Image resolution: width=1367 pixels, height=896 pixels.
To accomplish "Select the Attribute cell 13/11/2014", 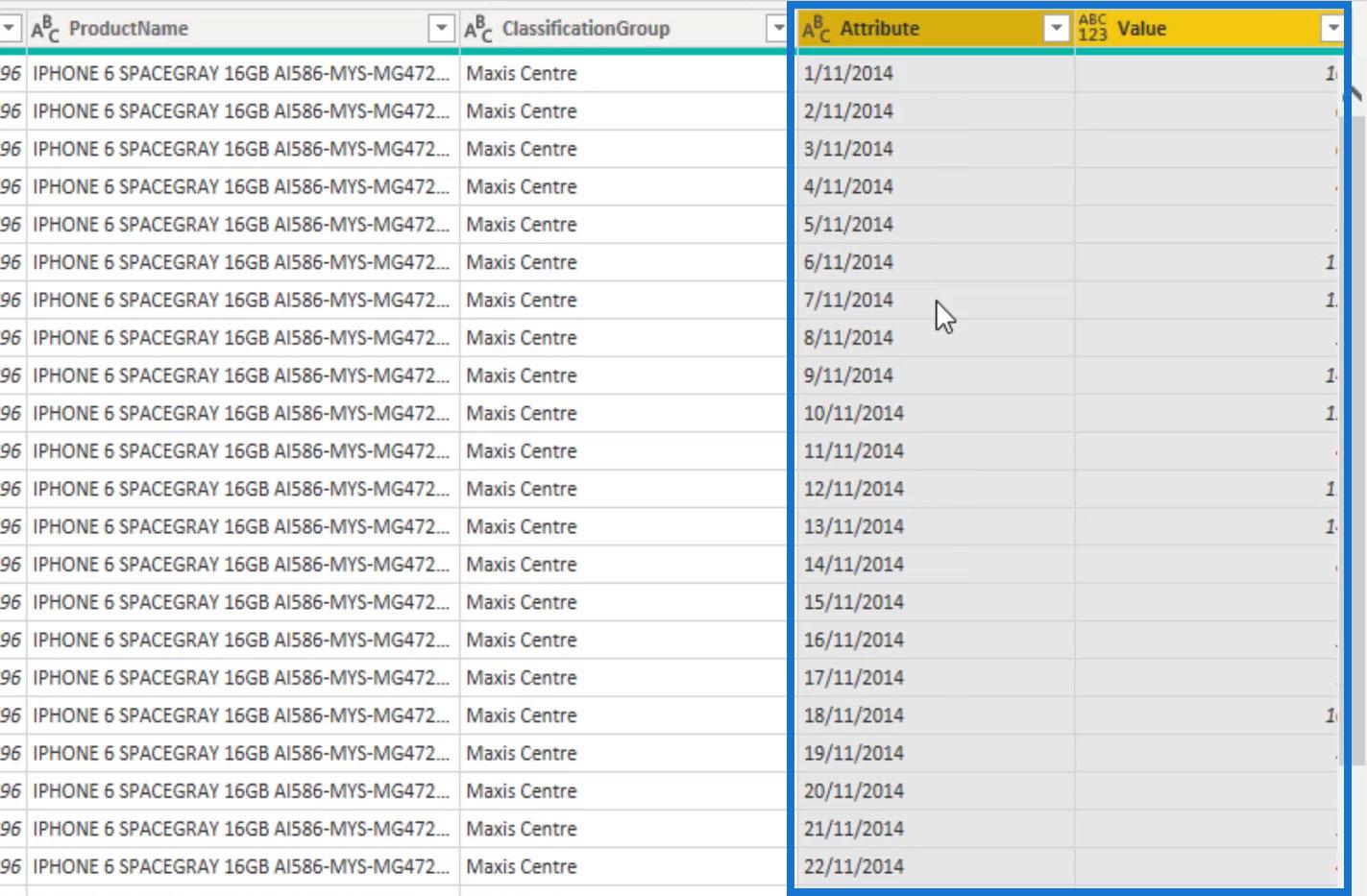I will [935, 526].
